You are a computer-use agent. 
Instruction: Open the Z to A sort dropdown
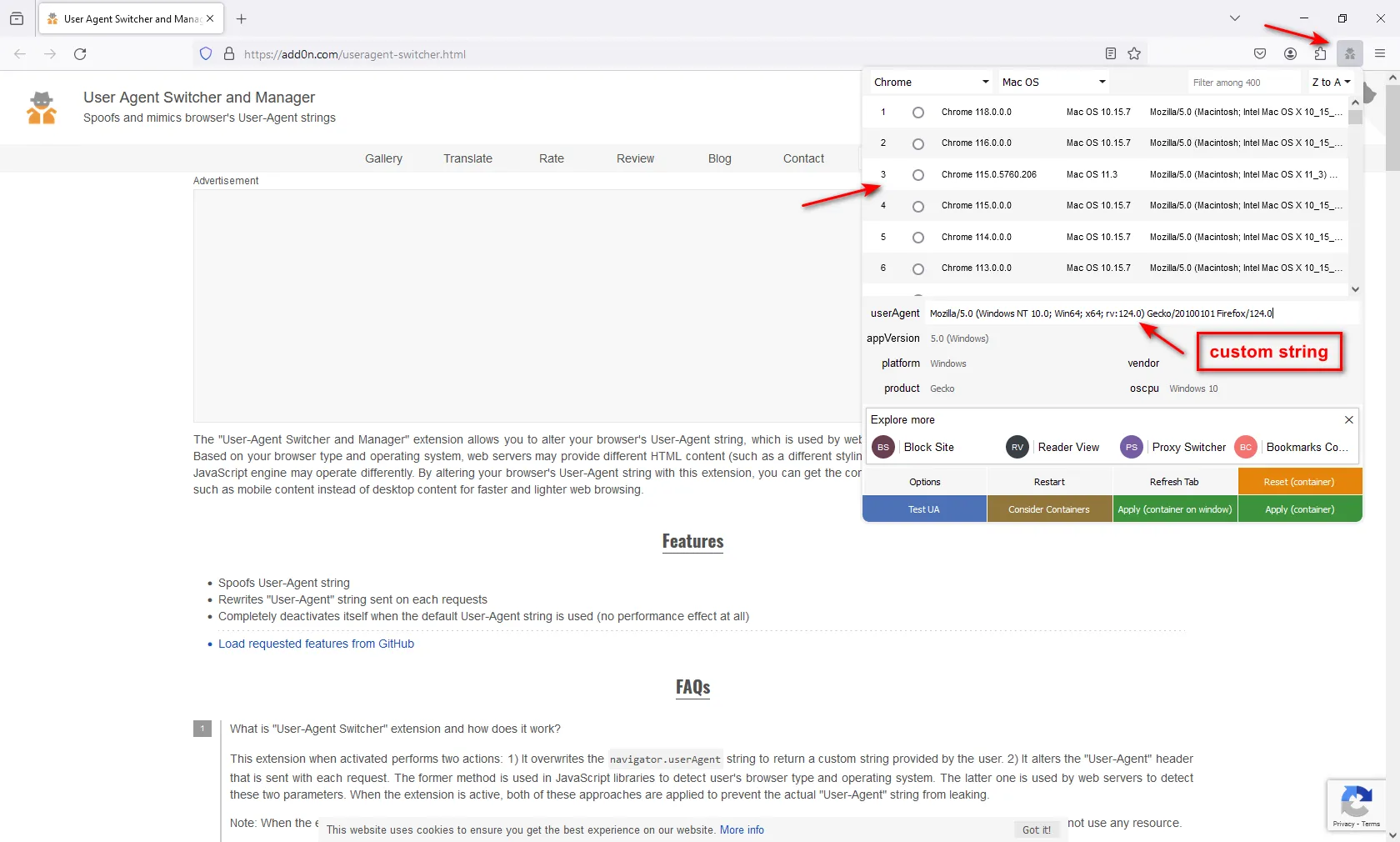1330,83
